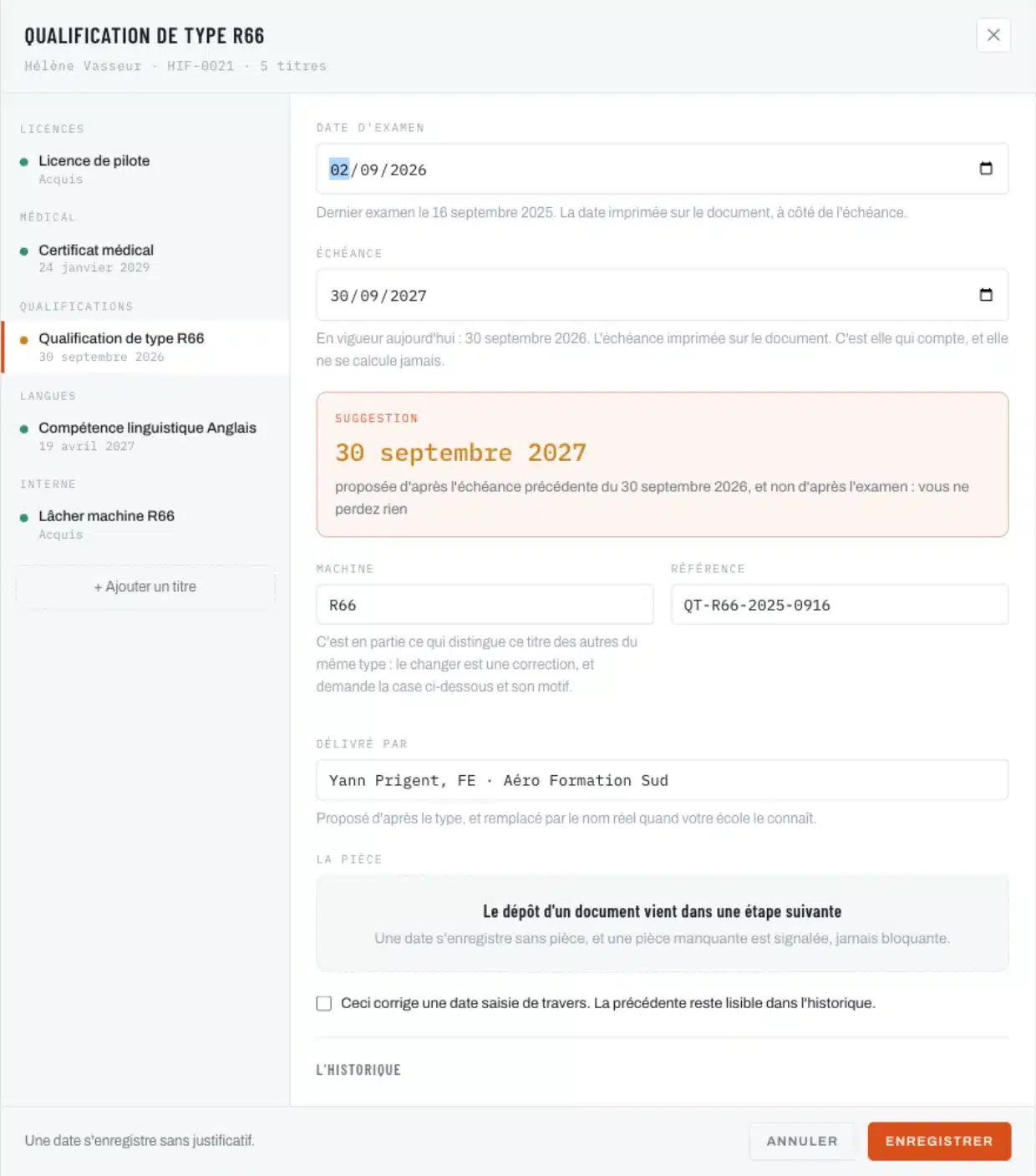Open Compétence linguistique Anglais entry
Viewport: 1036px width, 1176px height.
pyautogui.click(x=145, y=436)
